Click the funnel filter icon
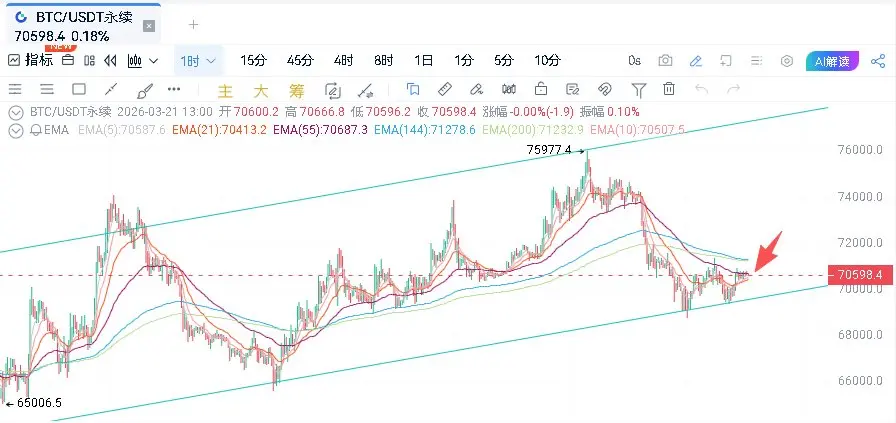This screenshot has height=423, width=896. pyautogui.click(x=638, y=90)
